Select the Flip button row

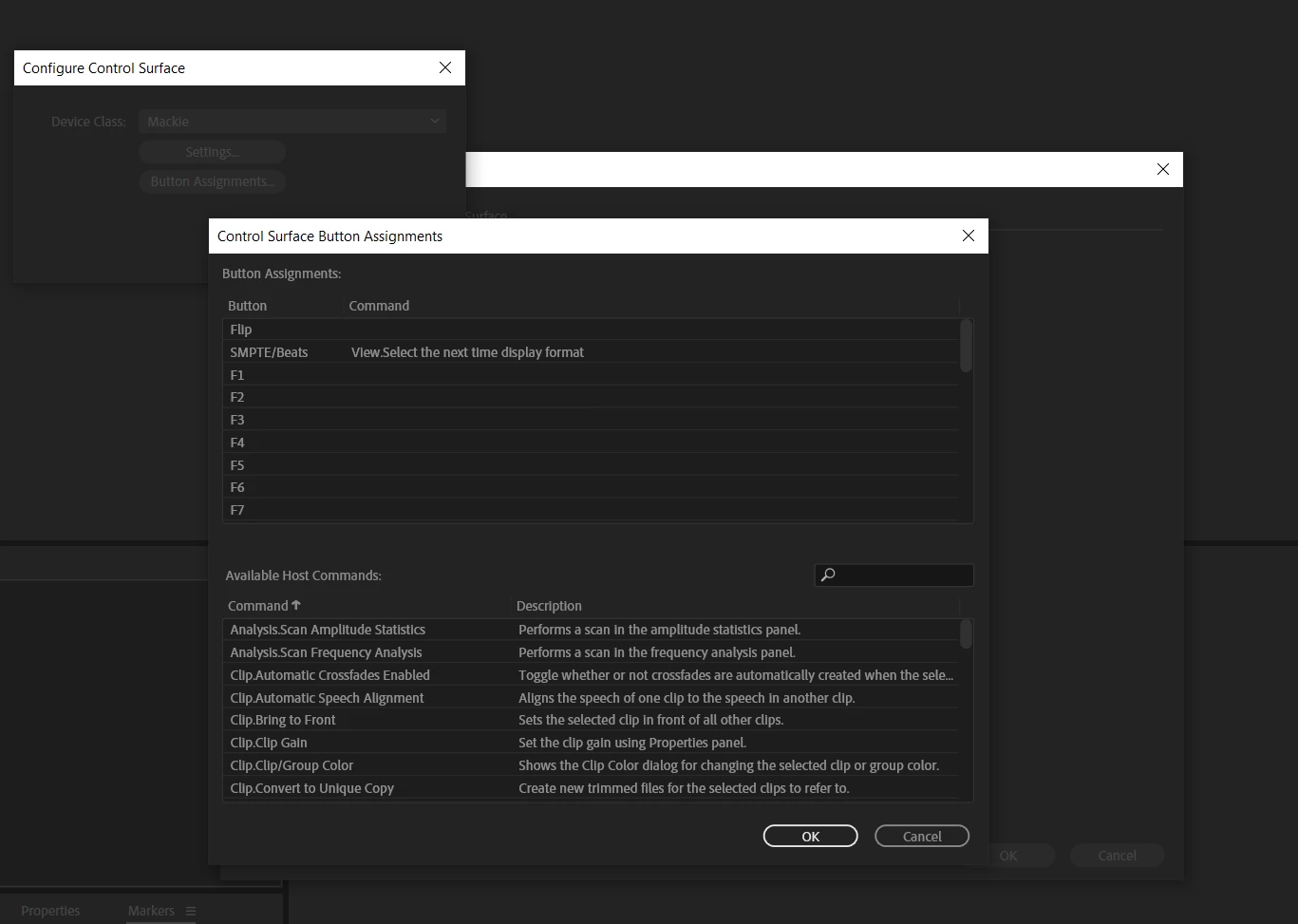point(591,330)
